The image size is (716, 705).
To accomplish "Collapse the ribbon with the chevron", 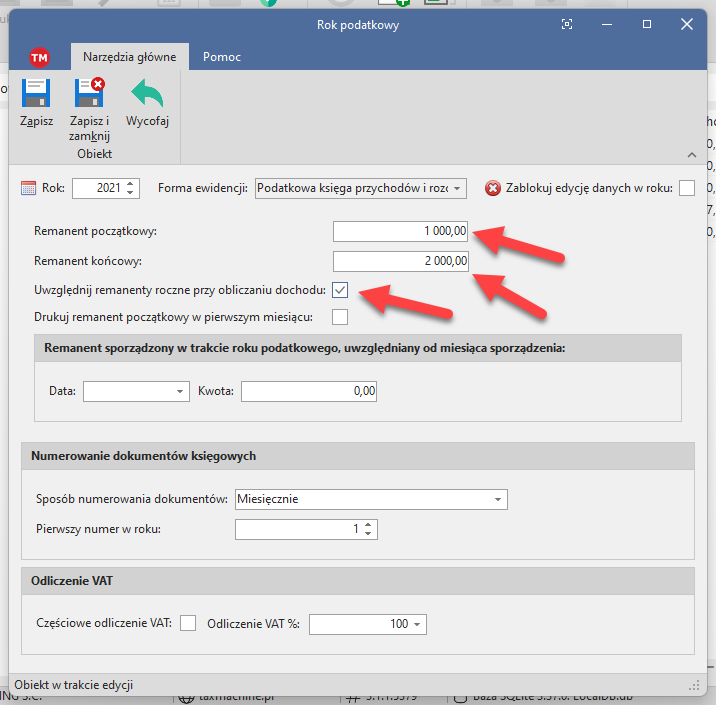I will click(x=690, y=155).
